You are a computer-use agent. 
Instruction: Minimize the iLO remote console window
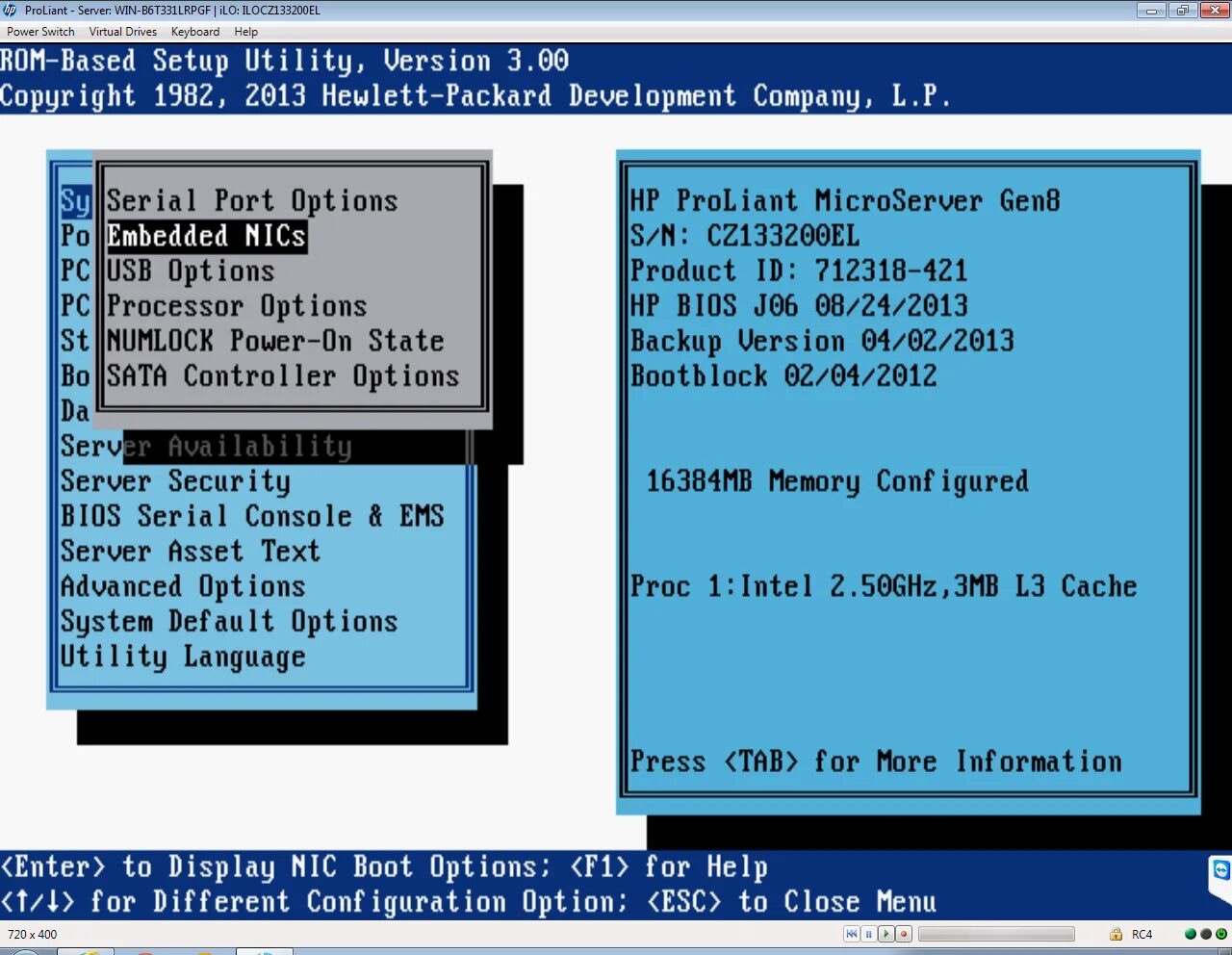coord(1152,11)
